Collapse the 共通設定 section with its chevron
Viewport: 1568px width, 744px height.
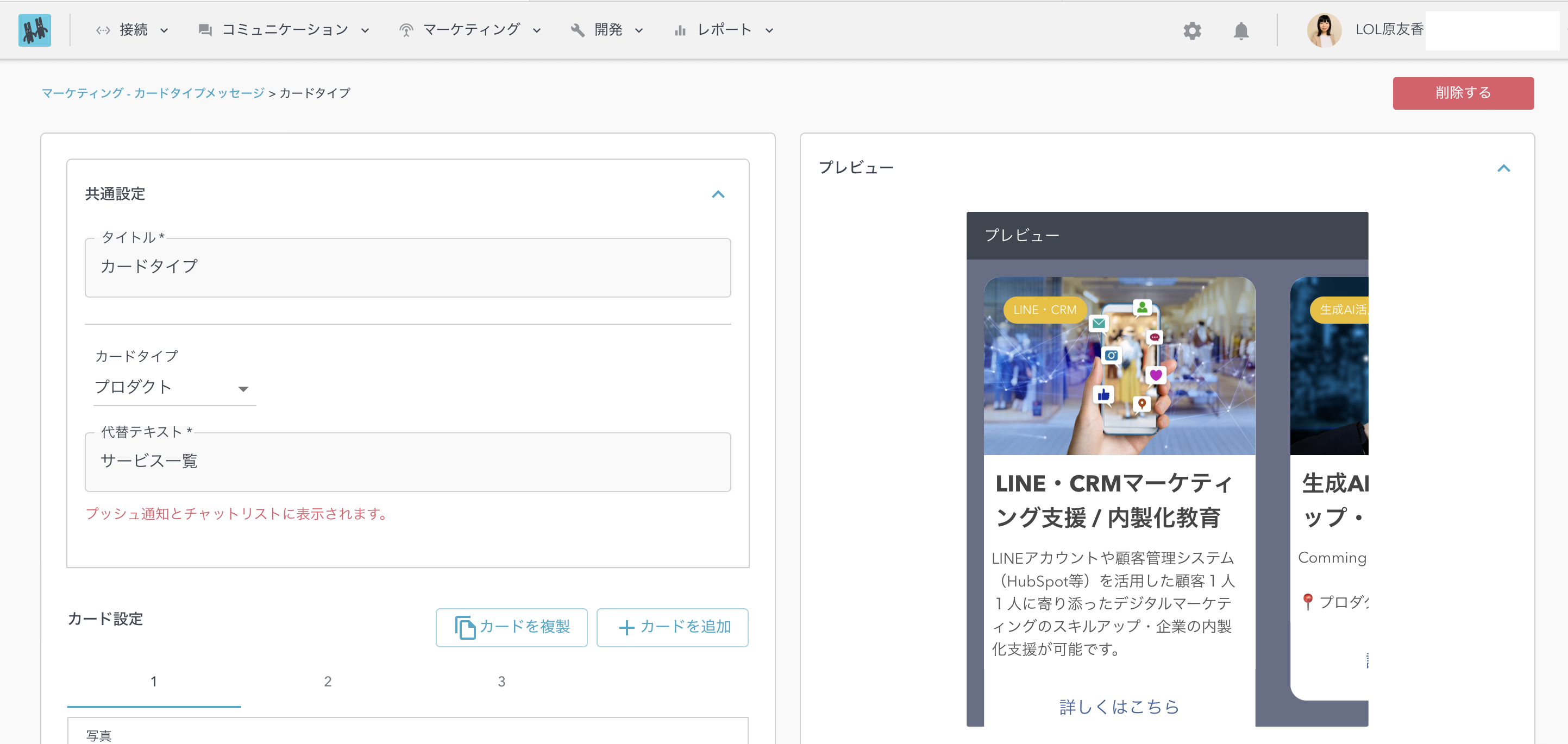719,194
